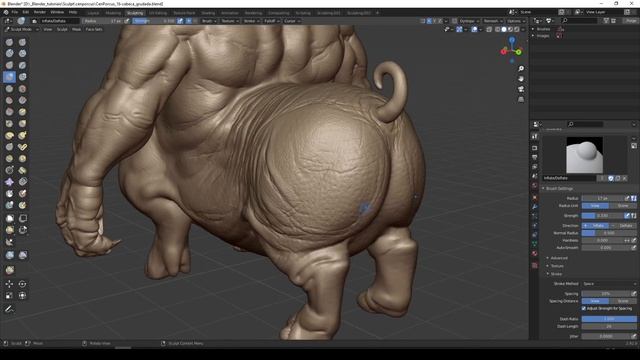Open the World properties tab icon
The width and height of the screenshot is (640, 360).
(535, 186)
